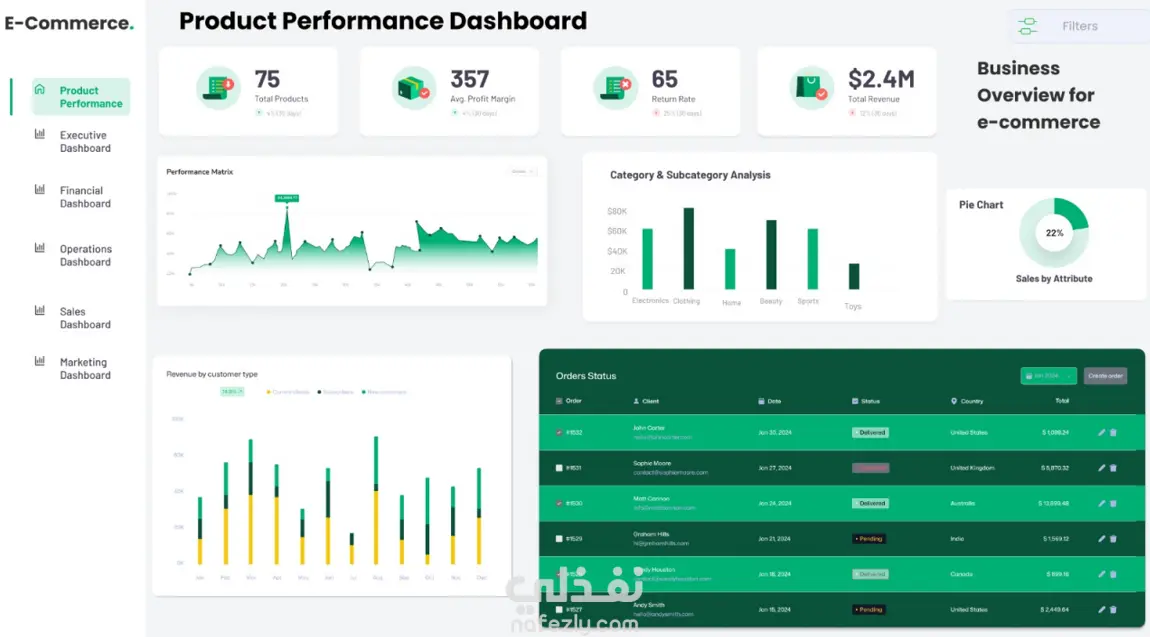Tick the checkbox for order #1529
The width and height of the screenshot is (1150, 637).
[x=559, y=539]
